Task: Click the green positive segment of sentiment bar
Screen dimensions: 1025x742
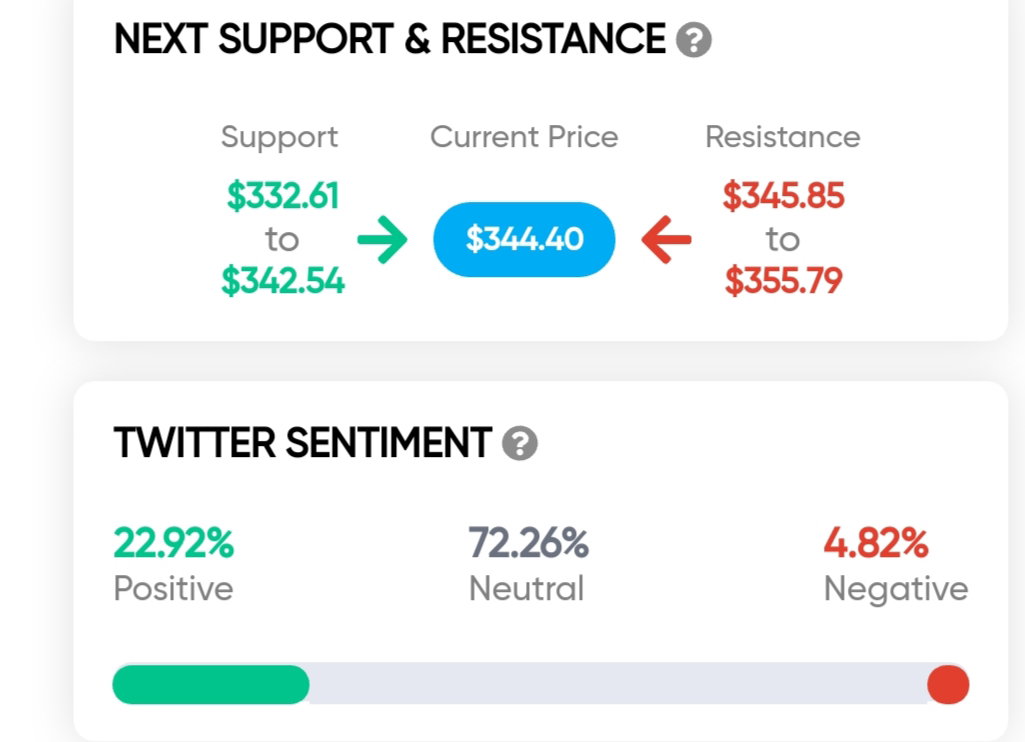Action: coord(210,684)
